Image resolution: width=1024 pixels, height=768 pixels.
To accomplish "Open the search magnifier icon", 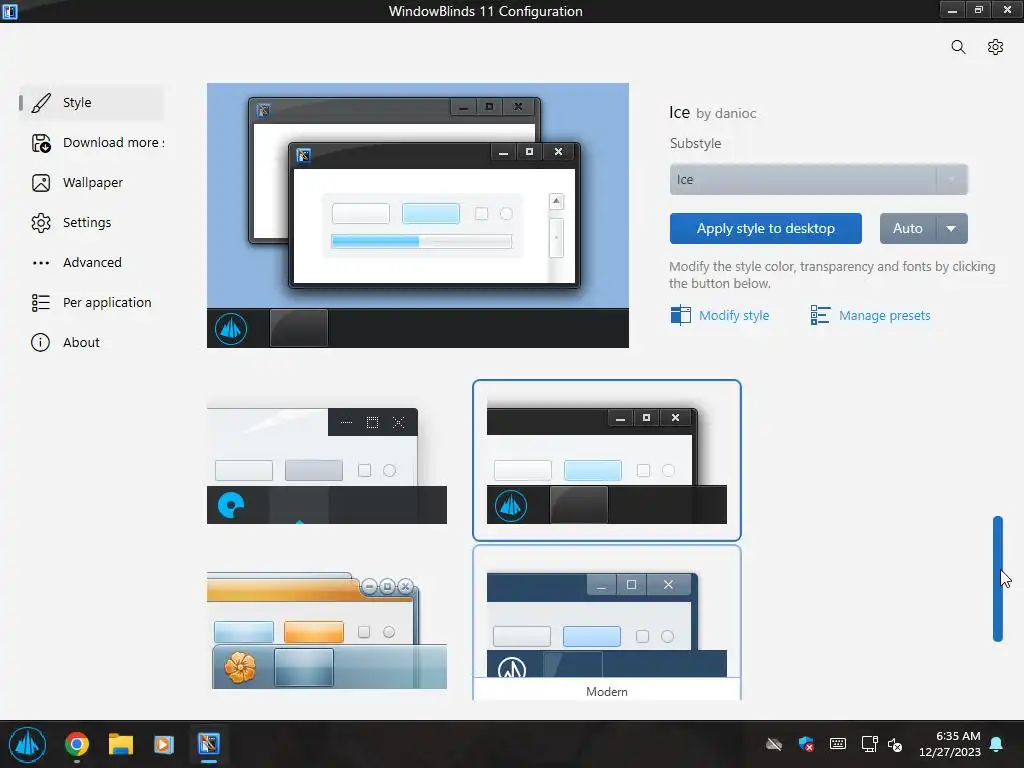I will (x=958, y=47).
